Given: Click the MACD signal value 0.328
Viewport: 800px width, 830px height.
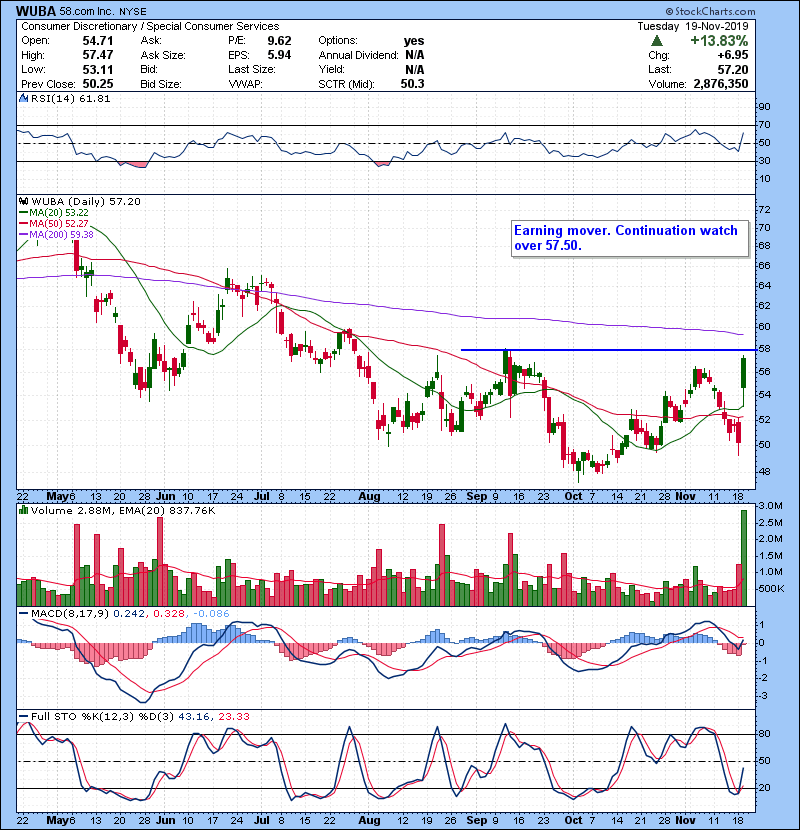Looking at the screenshot, I should pyautogui.click(x=169, y=614).
